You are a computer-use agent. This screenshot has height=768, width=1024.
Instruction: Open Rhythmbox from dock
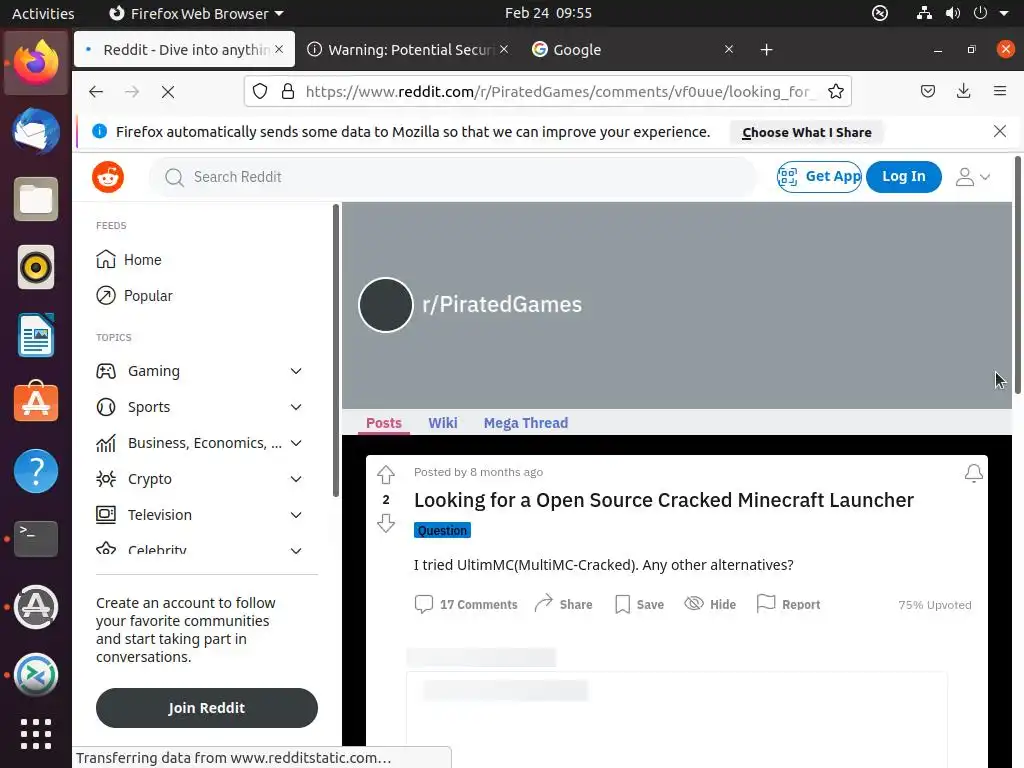(36, 267)
